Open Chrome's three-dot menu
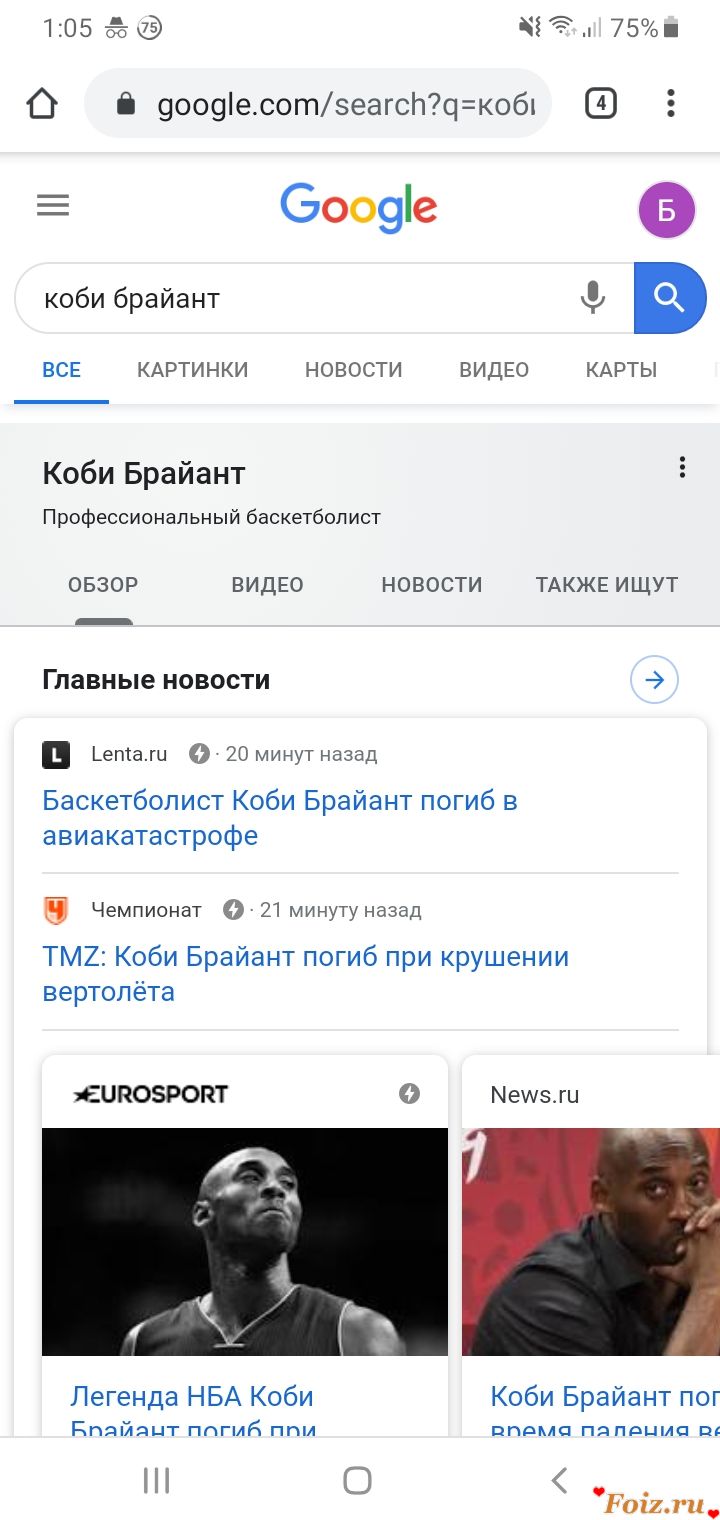 (670, 103)
